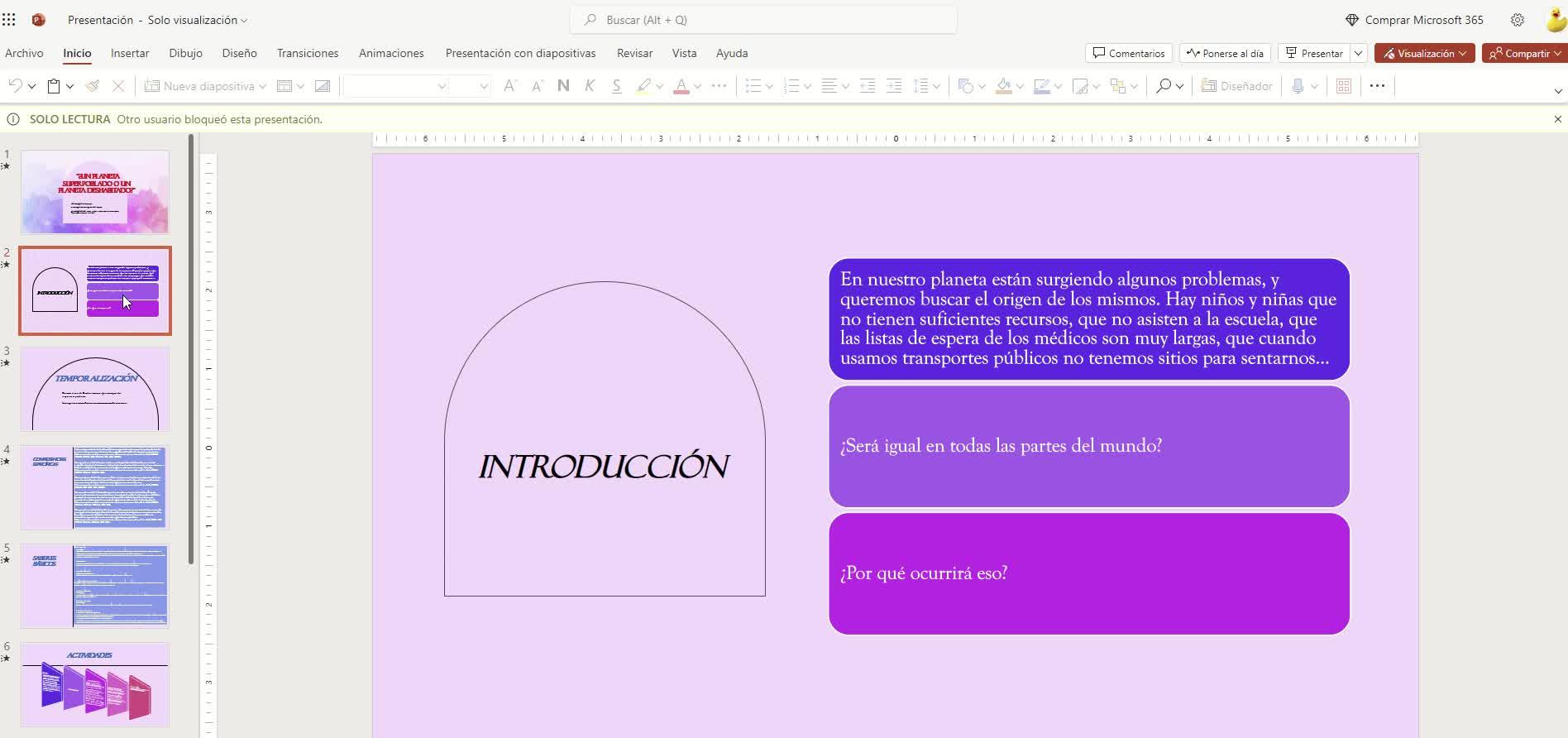Click the format painter brush icon
The image size is (1568, 738).
click(93, 86)
